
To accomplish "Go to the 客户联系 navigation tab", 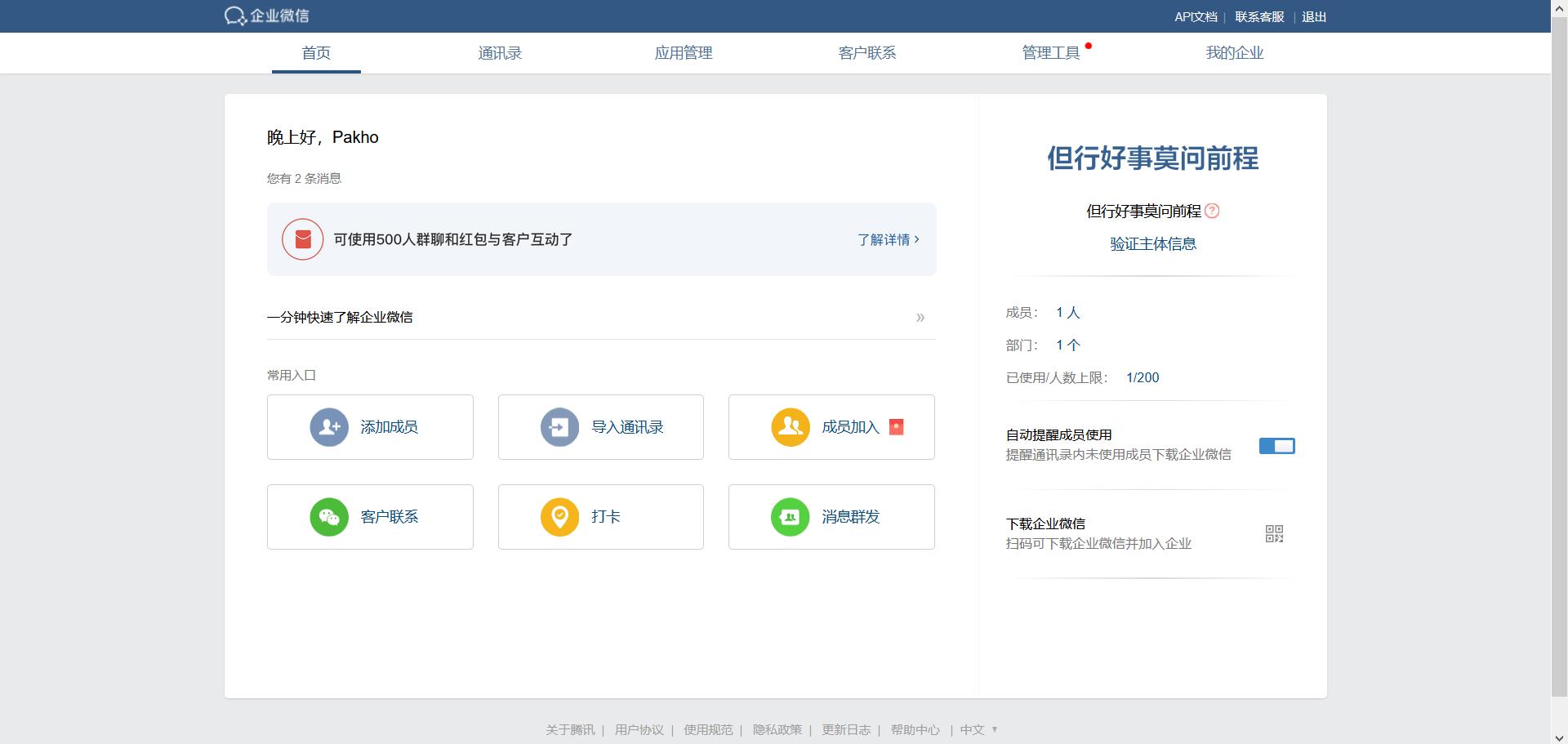I will [867, 53].
